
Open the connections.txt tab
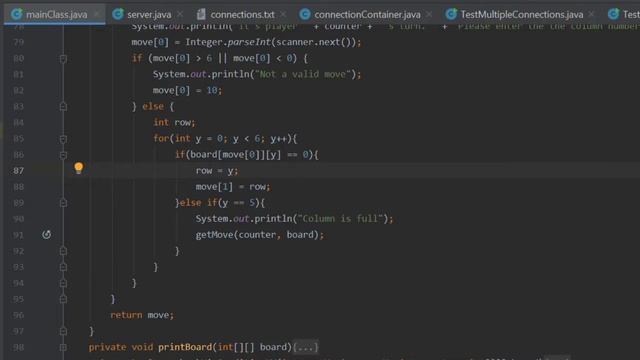(x=242, y=15)
